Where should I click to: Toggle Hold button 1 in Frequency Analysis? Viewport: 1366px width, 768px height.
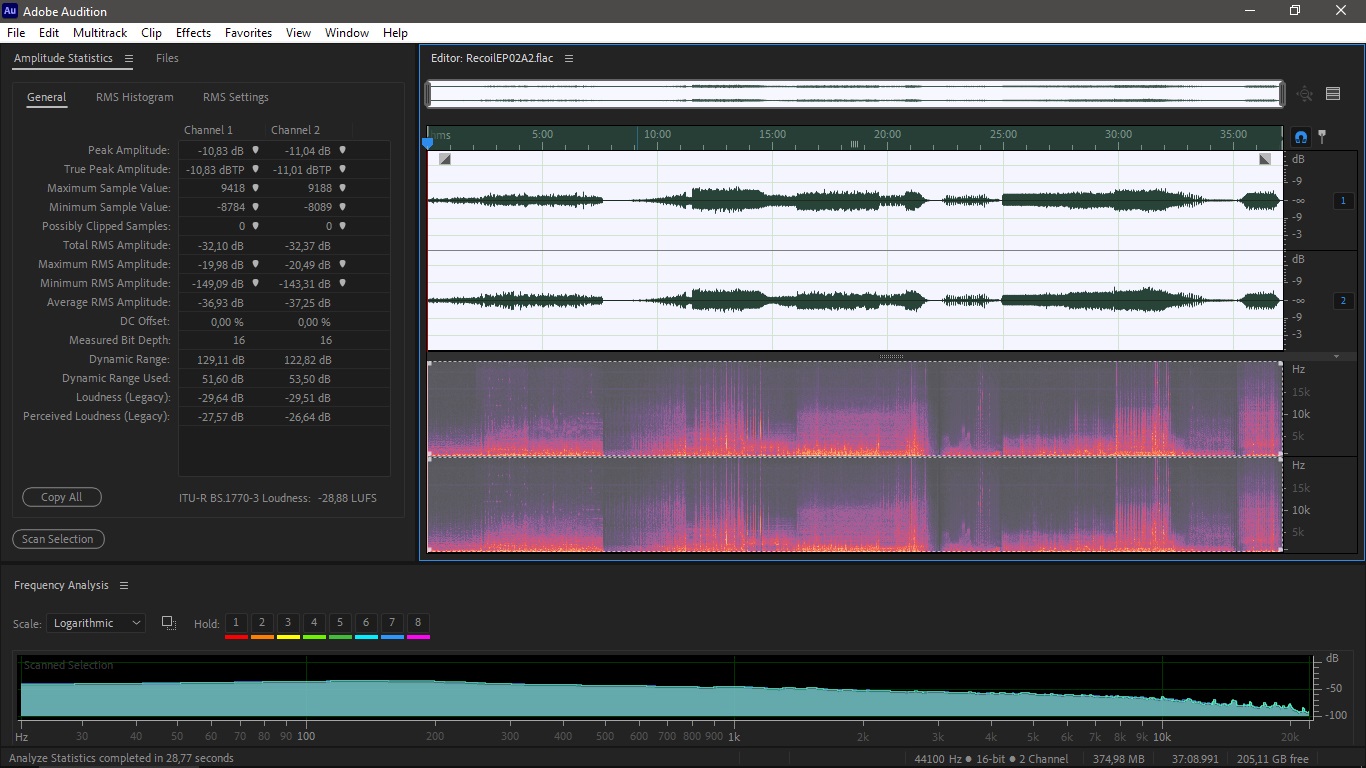[x=236, y=623]
